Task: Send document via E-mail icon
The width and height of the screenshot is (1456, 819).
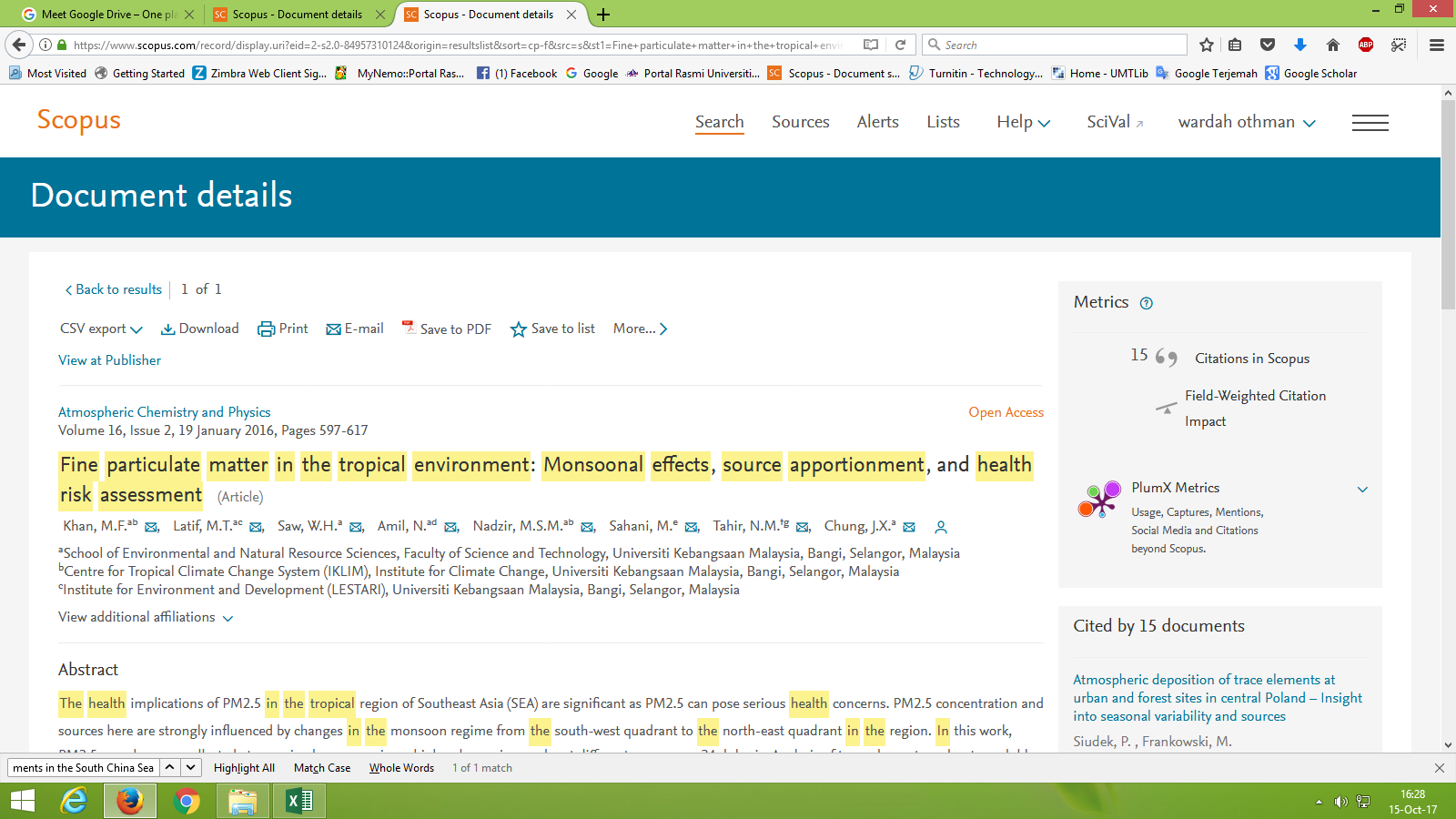Action: (333, 329)
